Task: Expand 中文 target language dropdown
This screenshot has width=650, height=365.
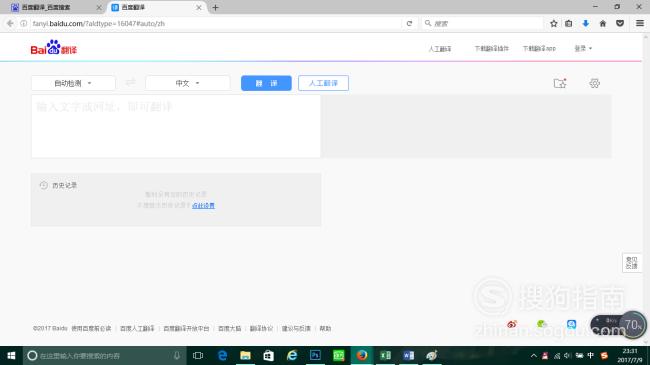Action: pos(187,83)
